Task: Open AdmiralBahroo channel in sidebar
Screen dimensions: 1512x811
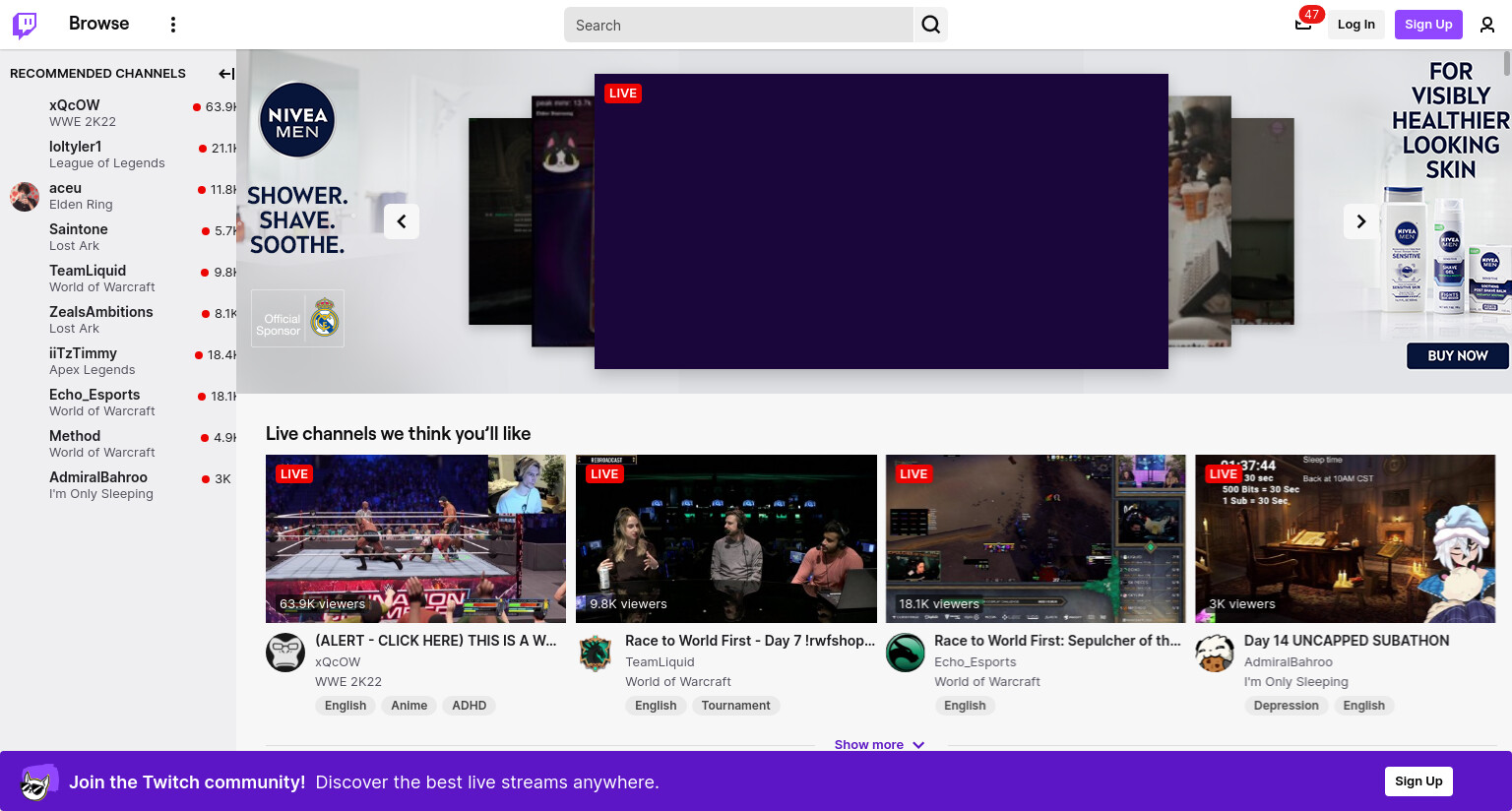Action: pyautogui.click(x=118, y=485)
